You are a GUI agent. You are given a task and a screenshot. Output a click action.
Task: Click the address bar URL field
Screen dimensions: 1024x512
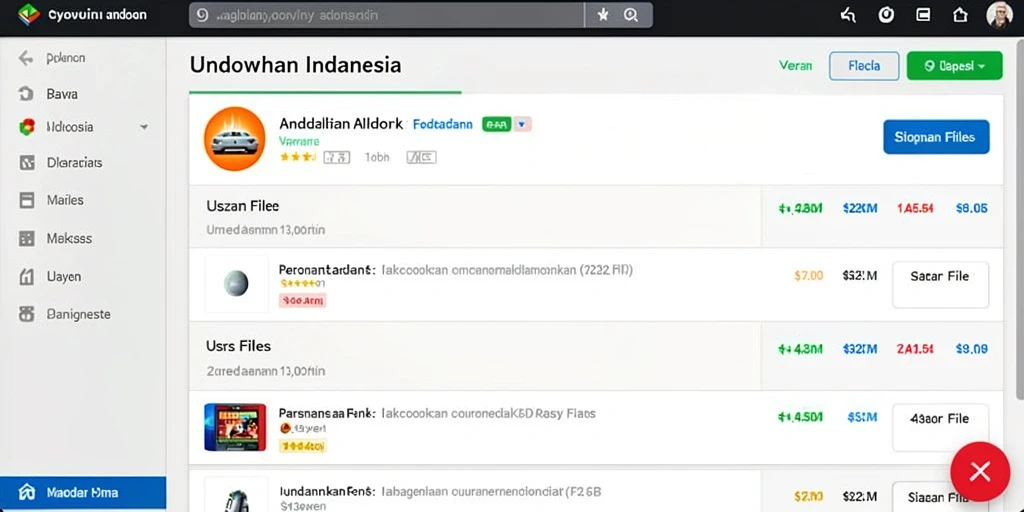point(387,15)
